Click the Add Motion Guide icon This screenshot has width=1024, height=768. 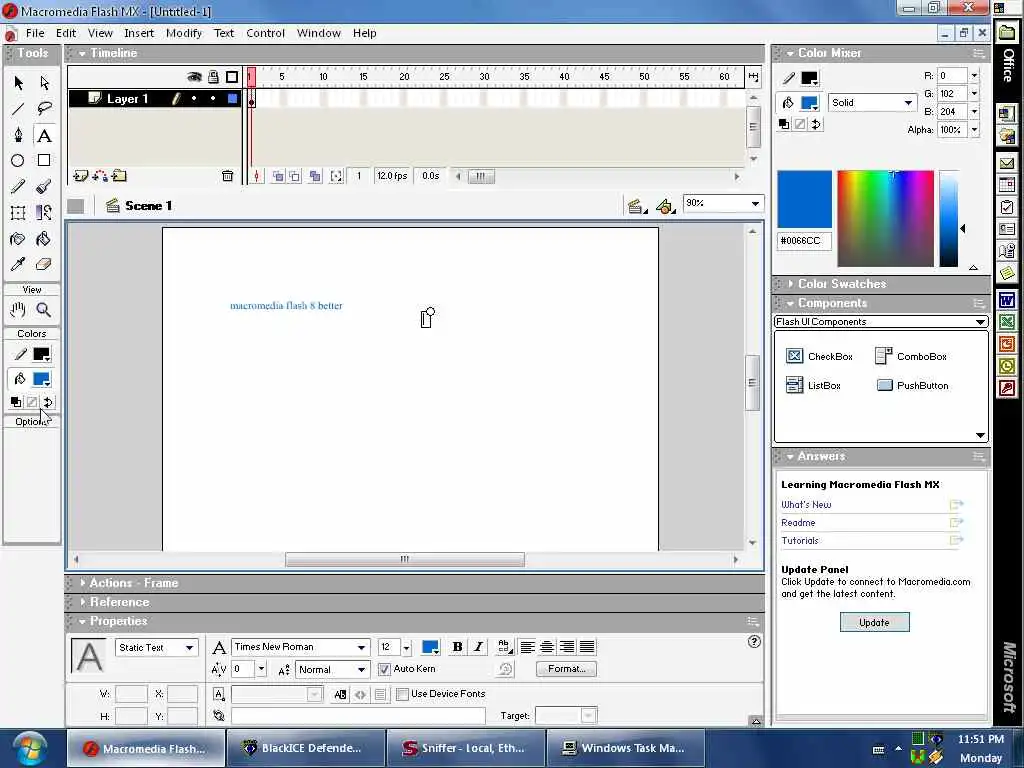(x=100, y=176)
